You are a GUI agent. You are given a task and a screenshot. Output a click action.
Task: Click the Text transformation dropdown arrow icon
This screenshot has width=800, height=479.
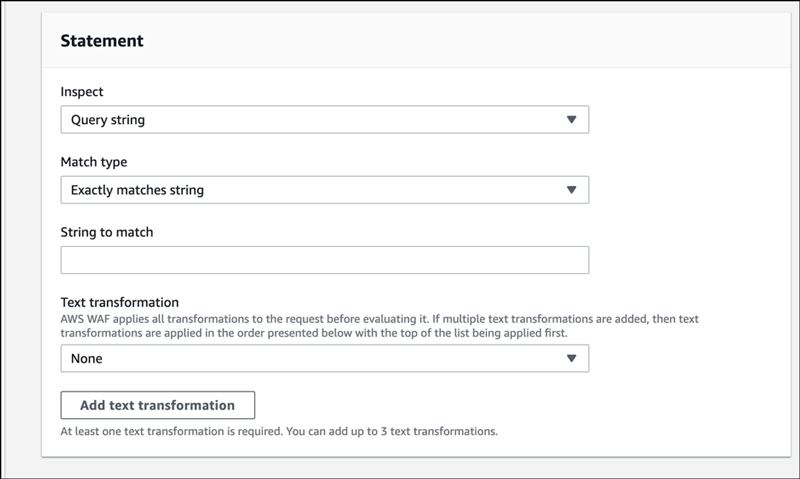(x=571, y=358)
